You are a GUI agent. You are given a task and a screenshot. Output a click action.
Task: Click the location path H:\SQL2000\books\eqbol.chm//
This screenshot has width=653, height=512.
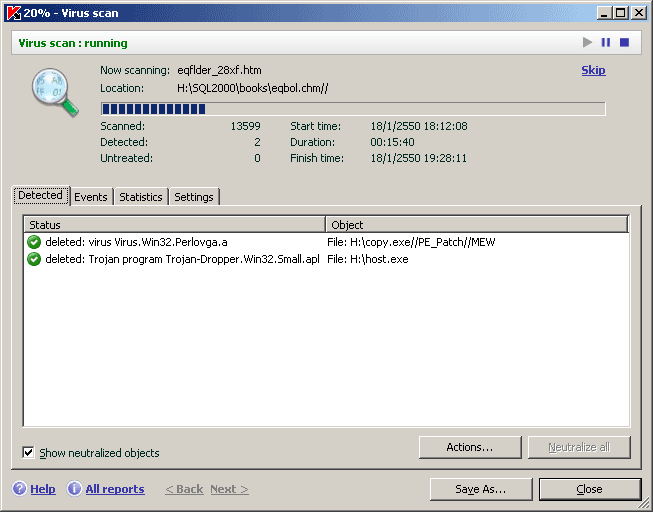(x=252, y=88)
